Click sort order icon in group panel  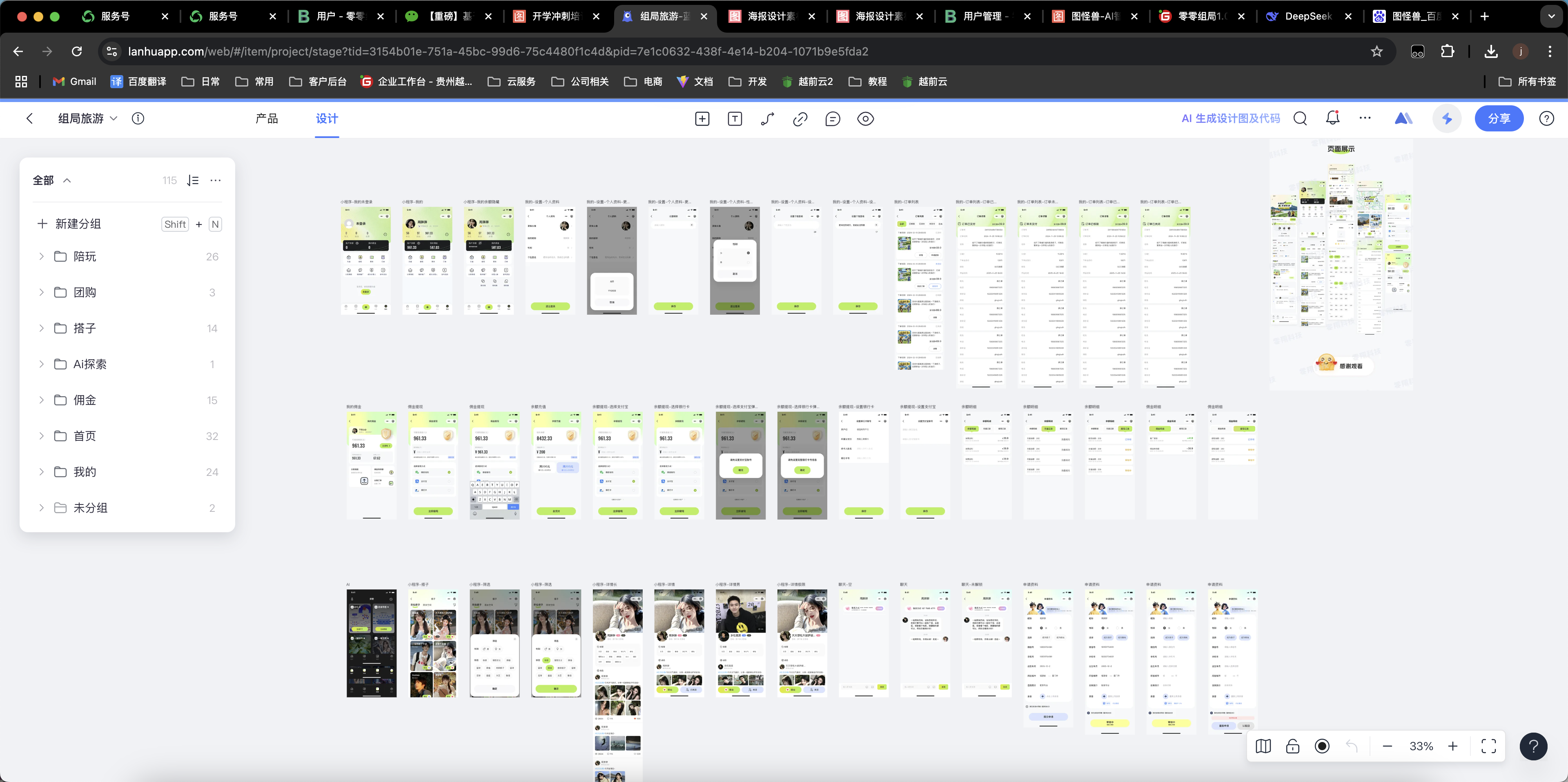click(x=193, y=180)
